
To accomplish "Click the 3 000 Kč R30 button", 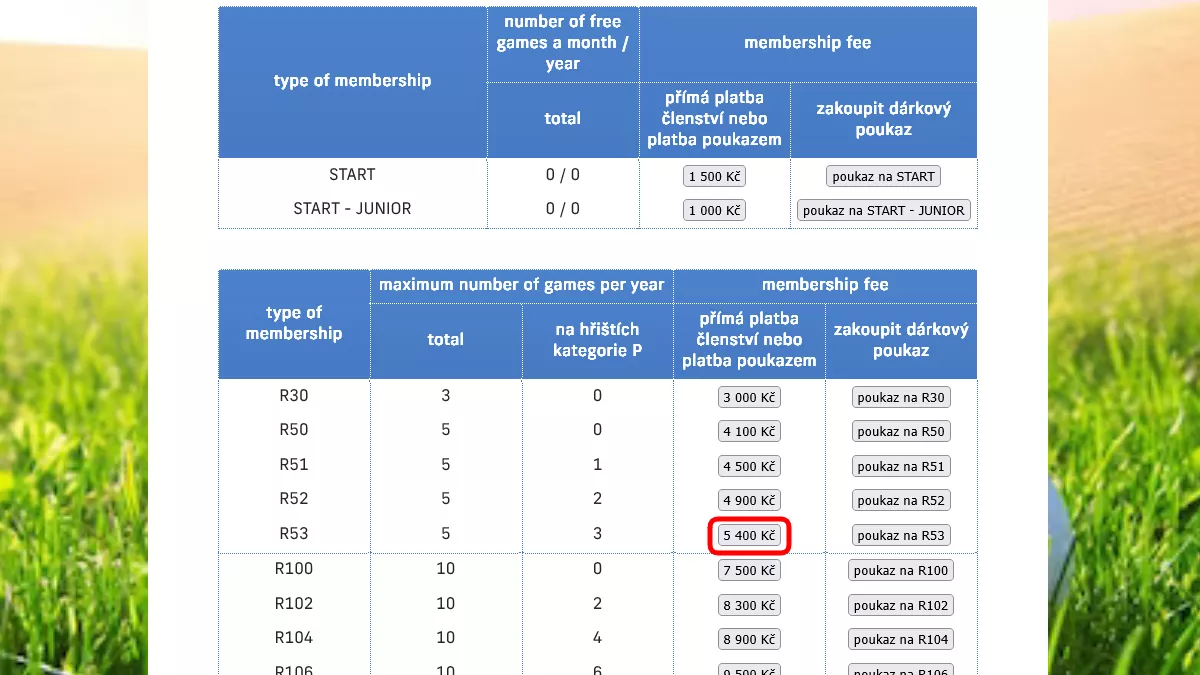I will click(x=749, y=397).
